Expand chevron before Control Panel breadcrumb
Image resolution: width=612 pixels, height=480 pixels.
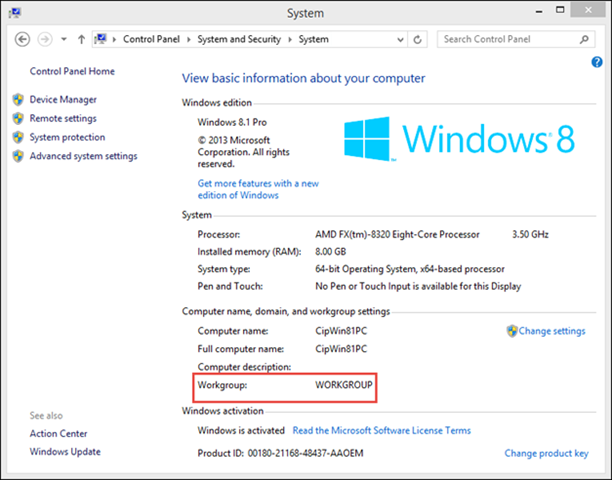(114, 39)
